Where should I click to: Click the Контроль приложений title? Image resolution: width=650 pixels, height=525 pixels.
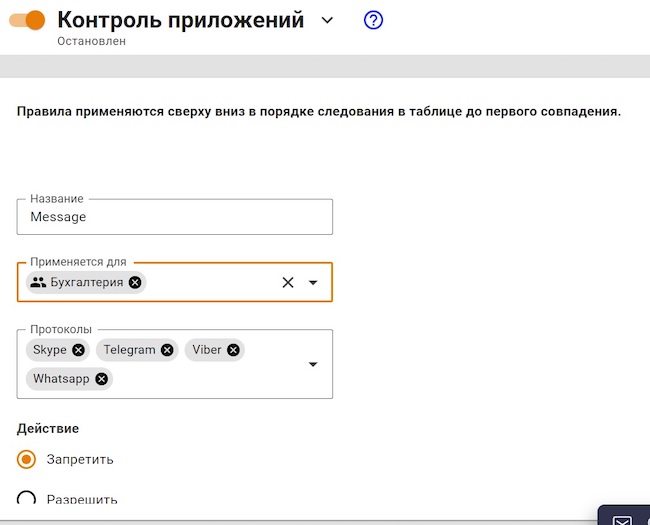181,20
